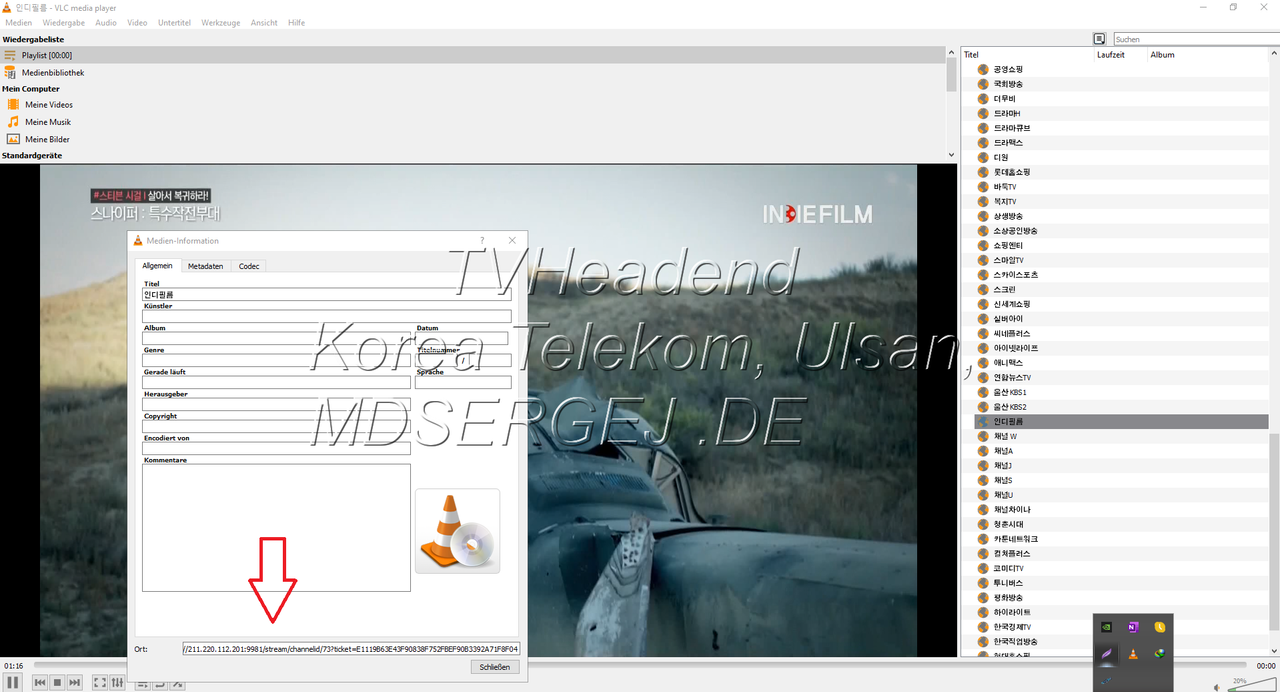This screenshot has height=692, width=1280.
Task: Open the Video menu
Action: coord(137,22)
